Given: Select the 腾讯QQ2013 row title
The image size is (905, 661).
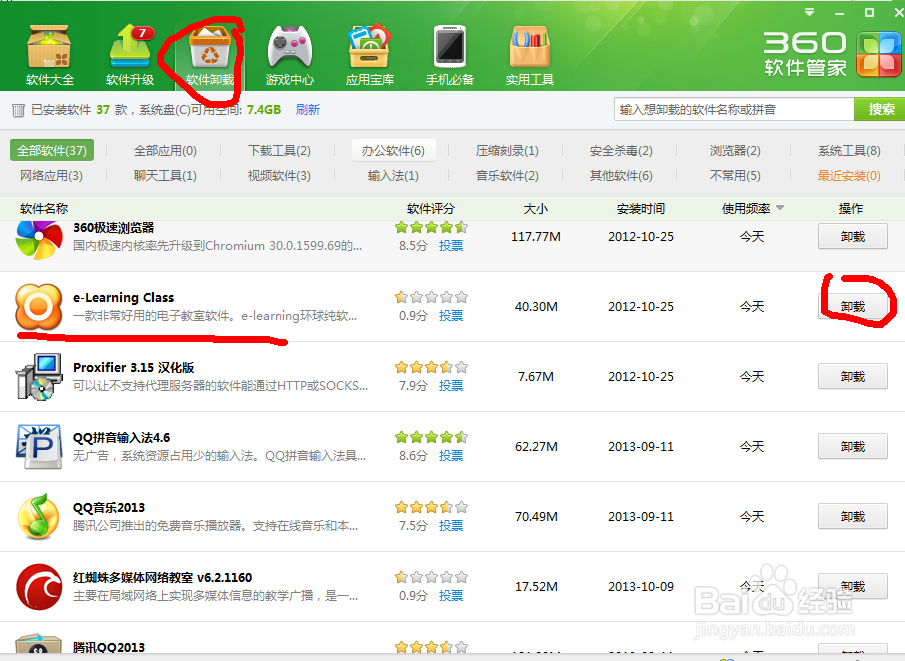Looking at the screenshot, I should [x=109, y=647].
